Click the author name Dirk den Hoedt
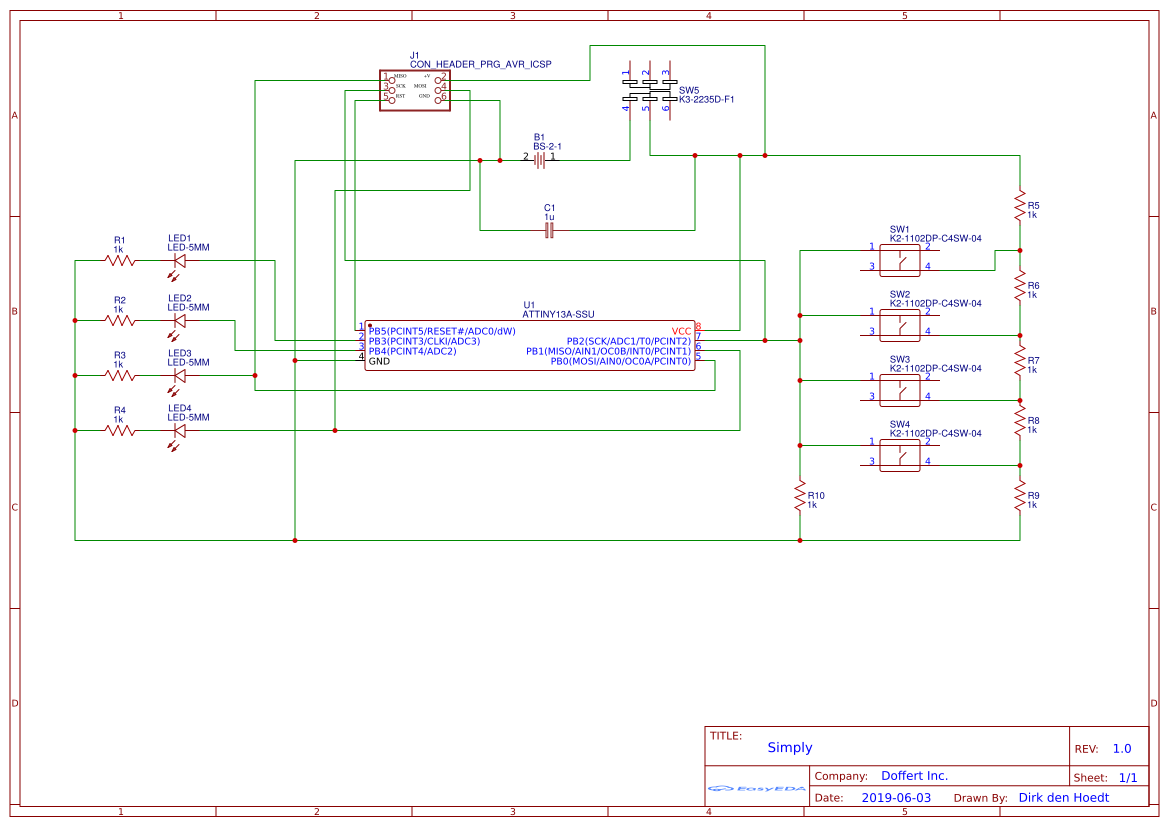 coord(1064,798)
